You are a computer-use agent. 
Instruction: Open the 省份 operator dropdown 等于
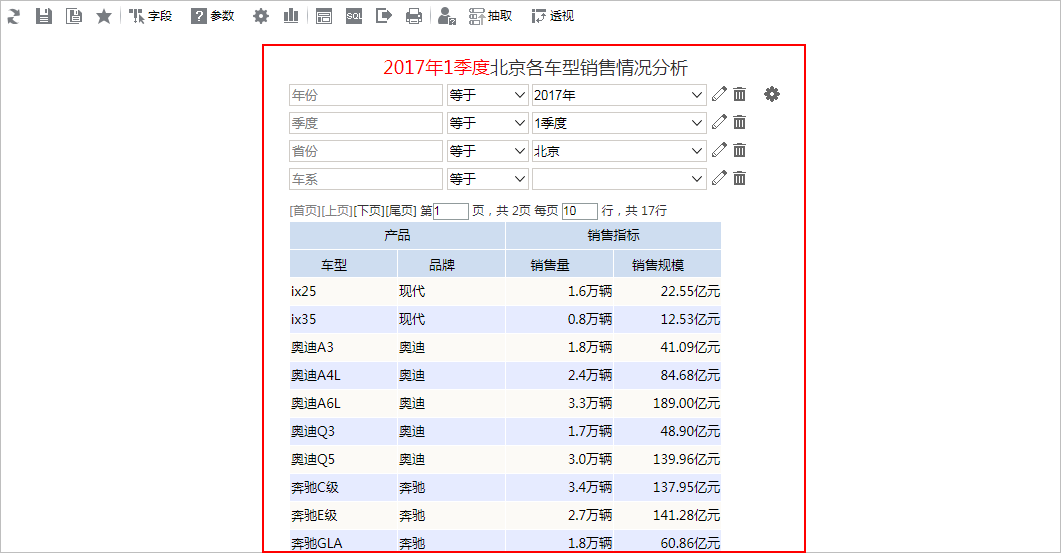[x=487, y=151]
